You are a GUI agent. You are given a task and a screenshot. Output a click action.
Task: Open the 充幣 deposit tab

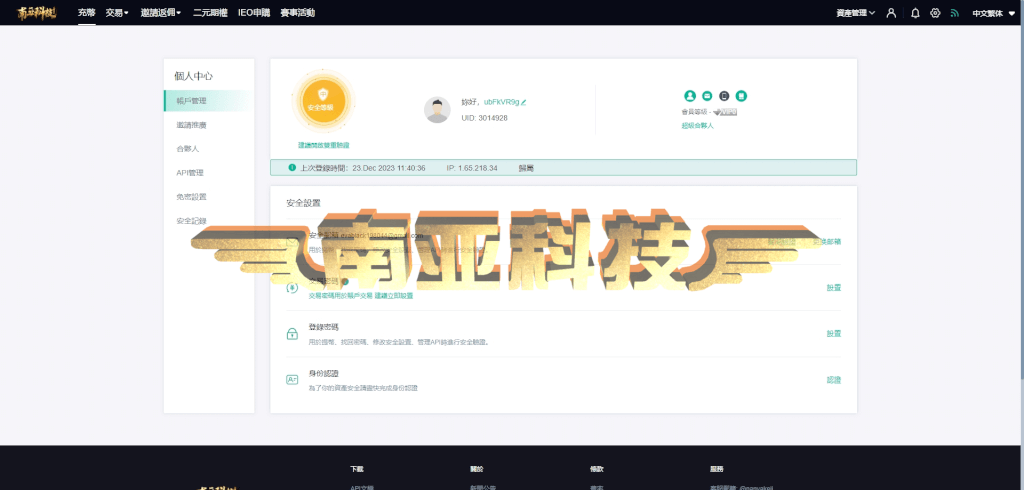tap(86, 12)
